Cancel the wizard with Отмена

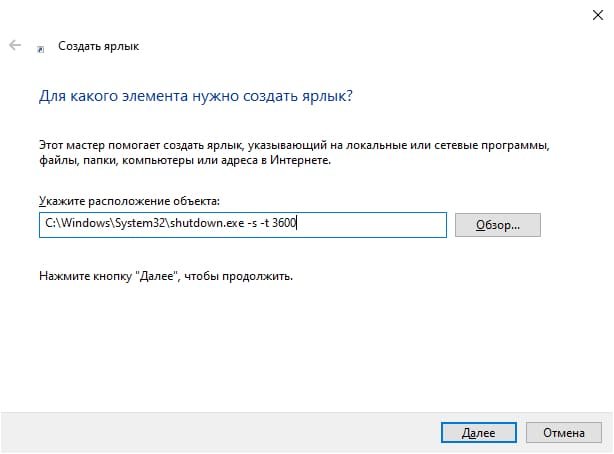point(563,432)
